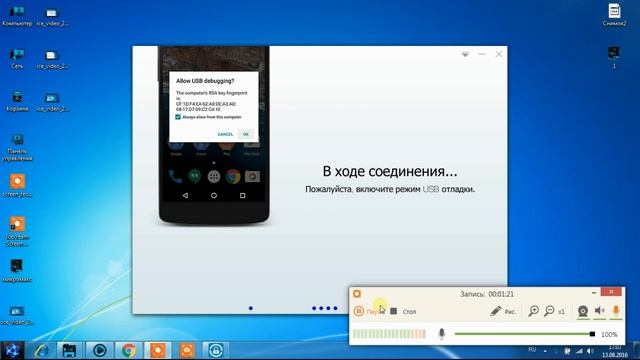Open Google Chrome from the taskbar

(x=129, y=350)
